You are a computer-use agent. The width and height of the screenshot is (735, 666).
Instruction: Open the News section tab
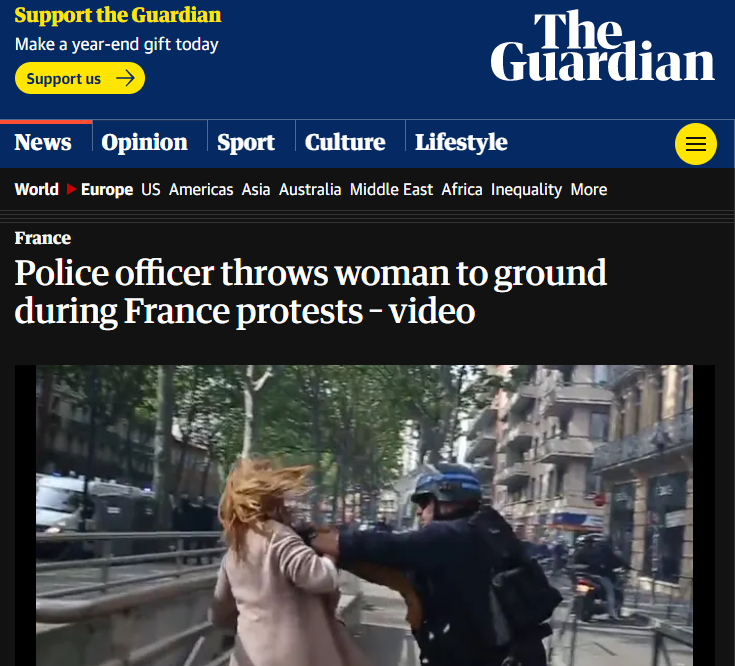tap(43, 142)
